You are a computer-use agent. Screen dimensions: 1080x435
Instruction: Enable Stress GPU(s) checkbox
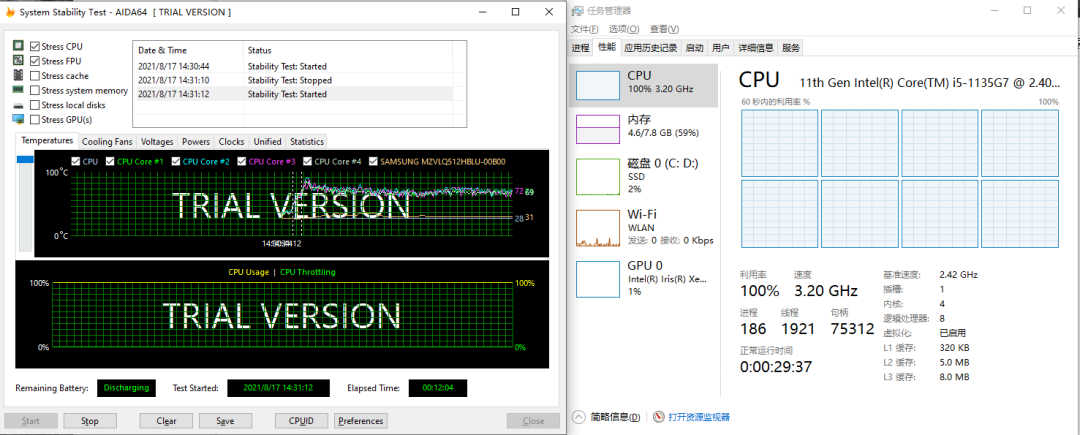point(34,120)
